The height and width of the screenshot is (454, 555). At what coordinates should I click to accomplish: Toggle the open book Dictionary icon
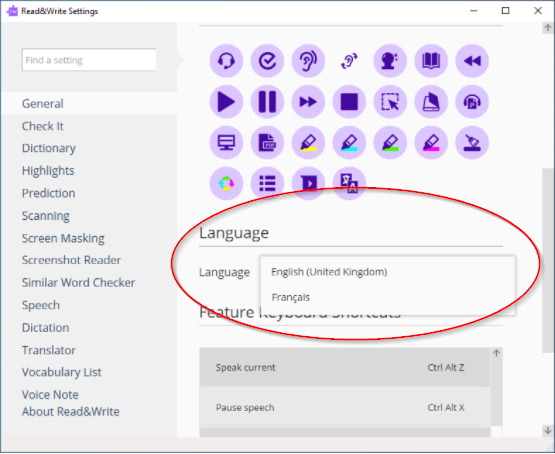coord(431,61)
